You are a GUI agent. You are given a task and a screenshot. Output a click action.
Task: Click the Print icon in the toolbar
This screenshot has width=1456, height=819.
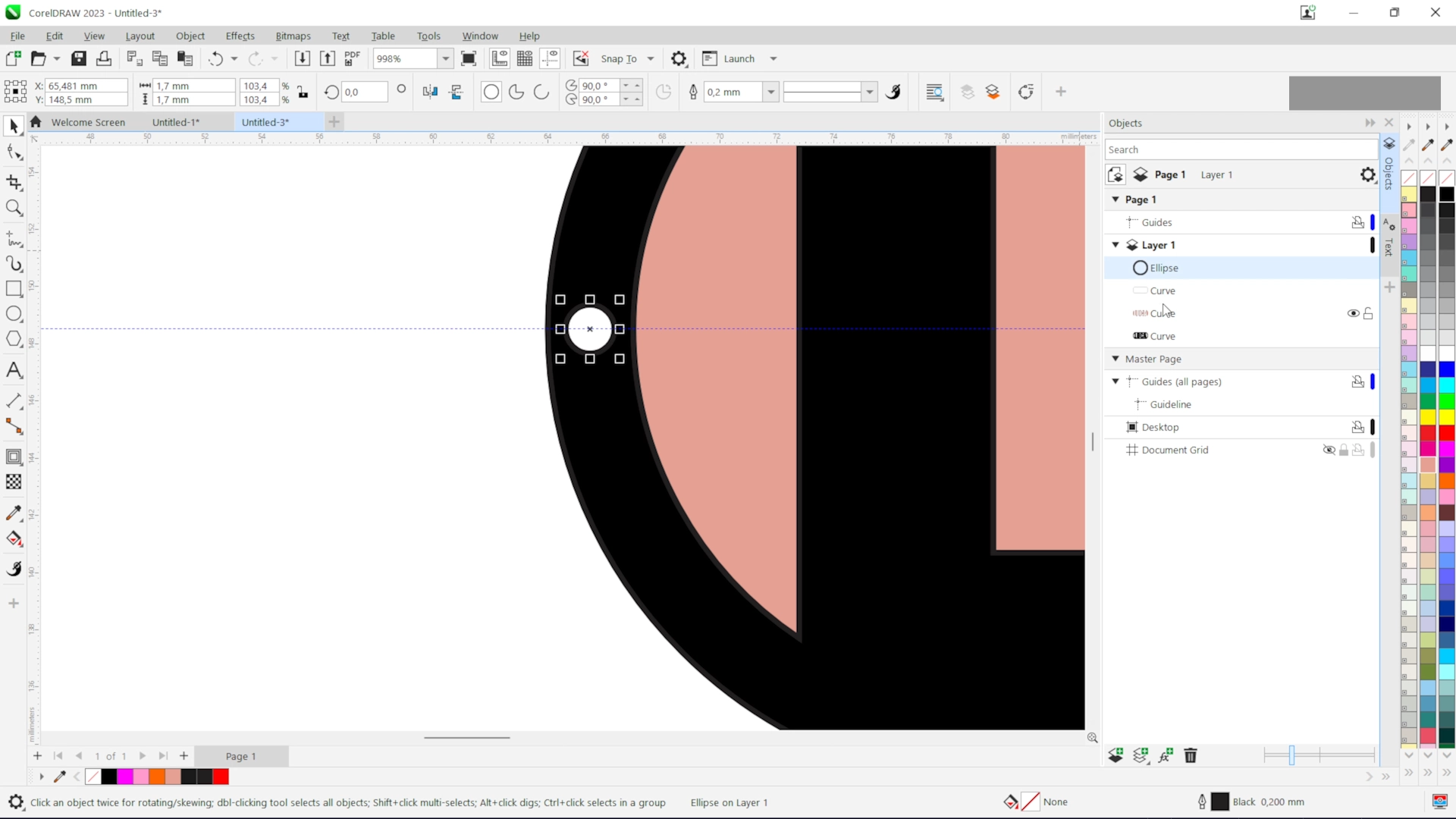point(104,58)
